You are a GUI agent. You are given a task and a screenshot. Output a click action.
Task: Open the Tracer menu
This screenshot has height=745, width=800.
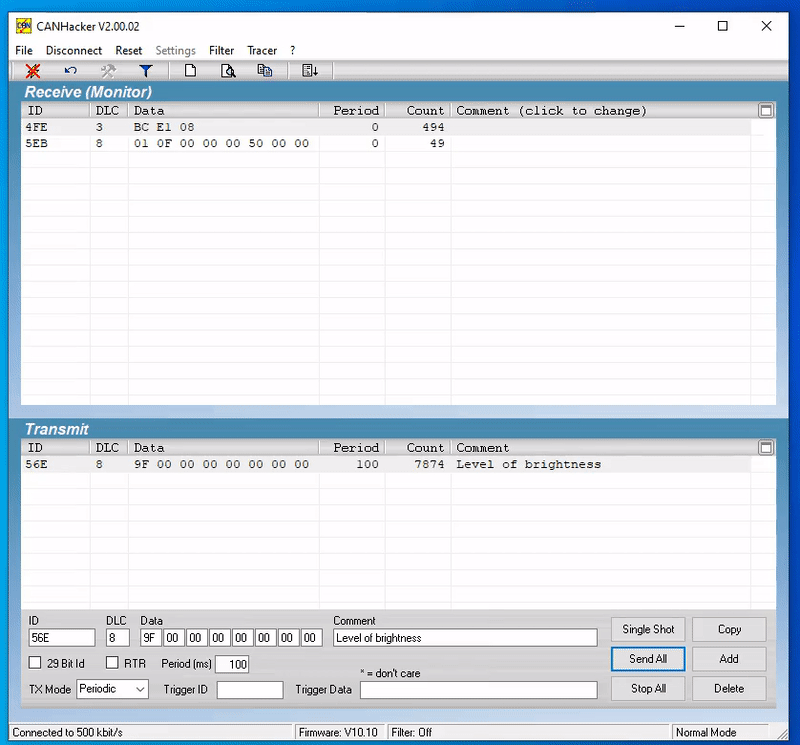coord(262,50)
